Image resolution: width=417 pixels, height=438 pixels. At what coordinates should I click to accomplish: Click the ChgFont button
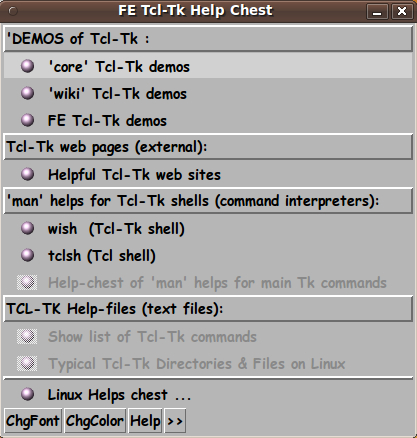click(33, 421)
